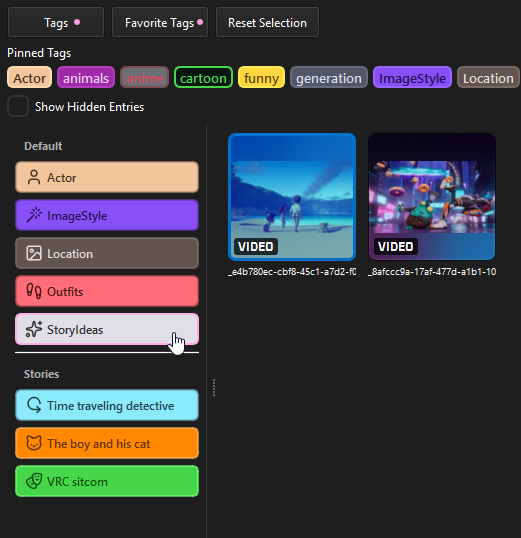Select the pinned Location tag
Screen dimensions: 521x538
click(488, 78)
